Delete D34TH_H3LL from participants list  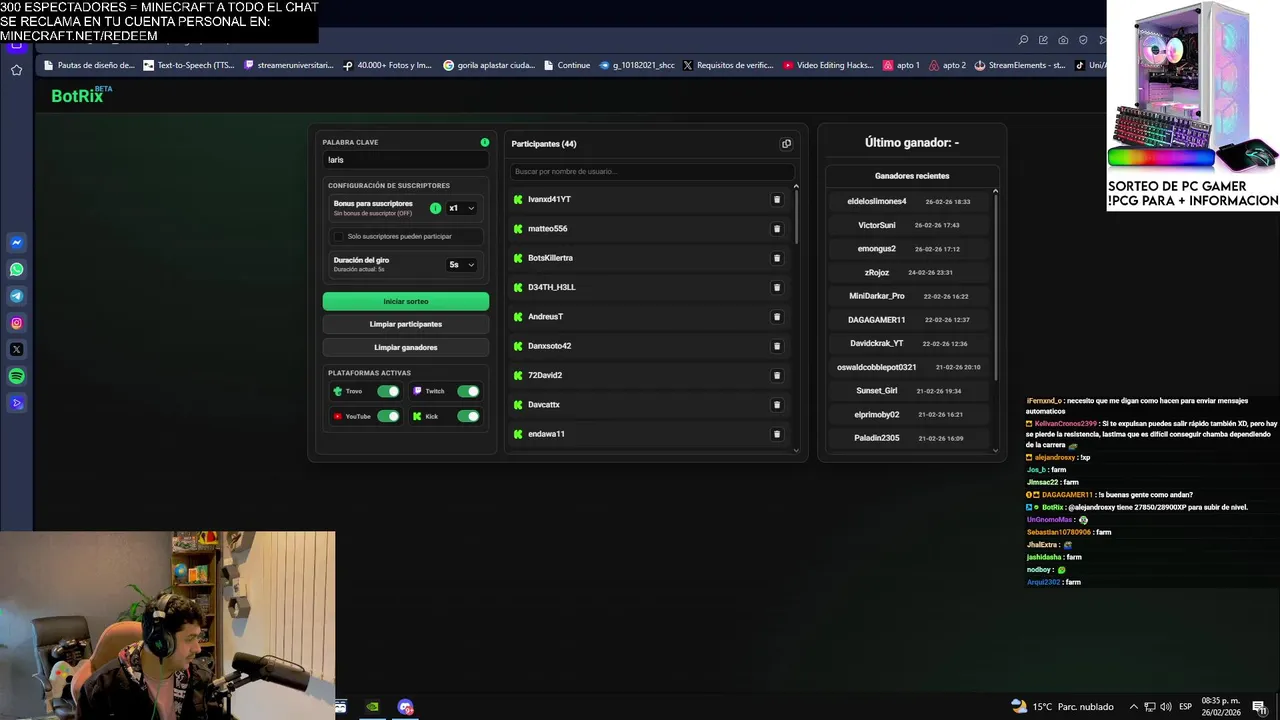coord(777,288)
